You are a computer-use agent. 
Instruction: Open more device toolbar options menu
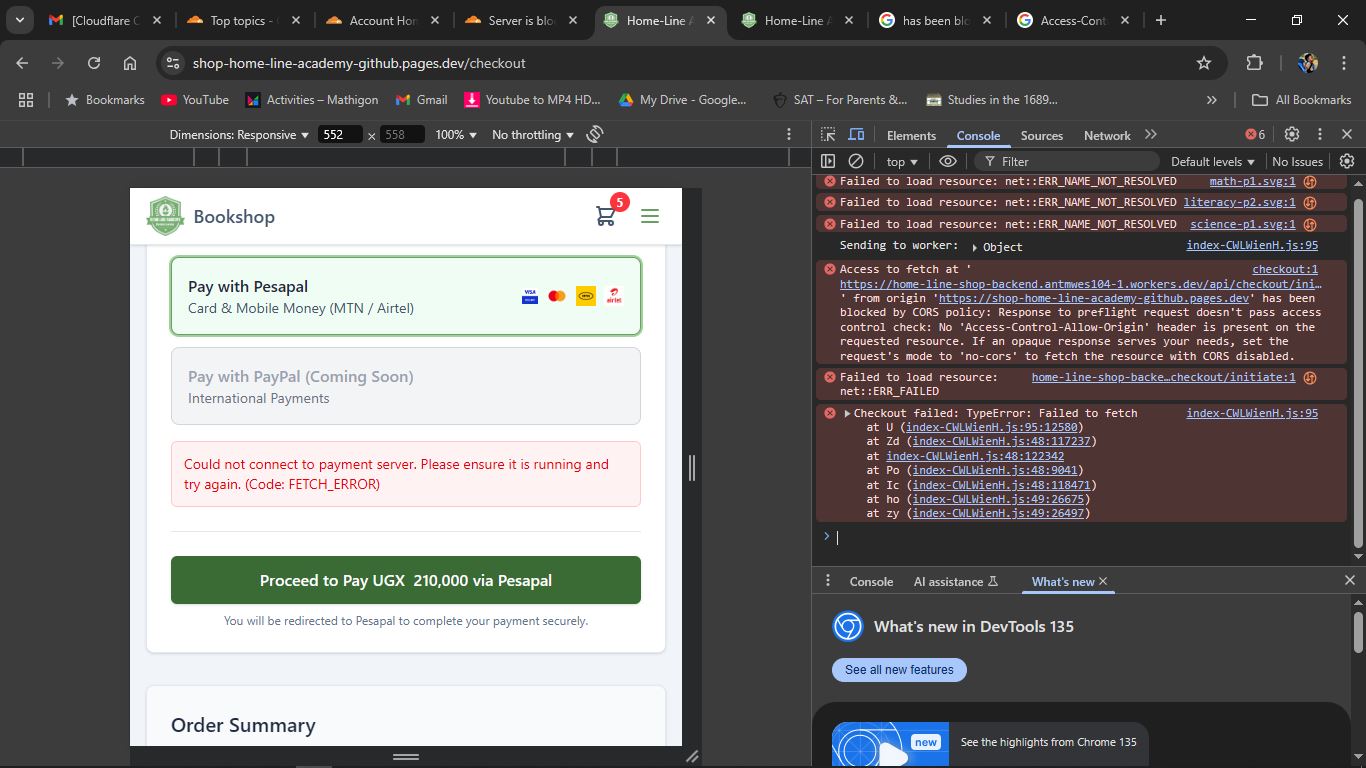pos(789,134)
